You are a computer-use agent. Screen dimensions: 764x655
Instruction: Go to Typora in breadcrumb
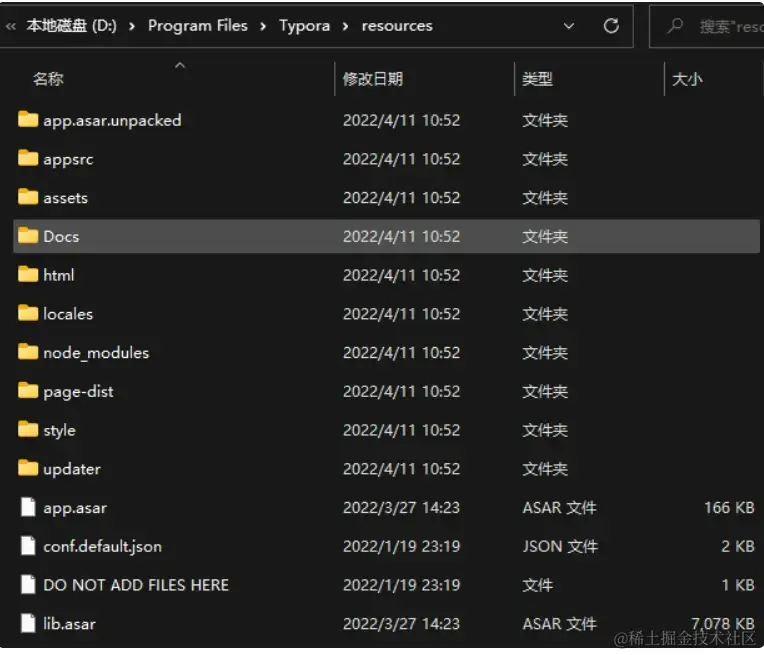click(x=305, y=26)
